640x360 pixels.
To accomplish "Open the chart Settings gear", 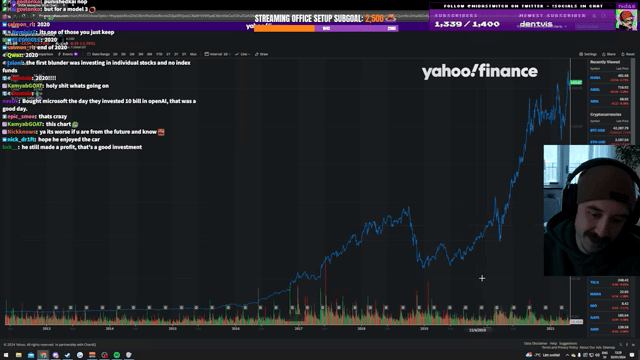I will (x=588, y=54).
